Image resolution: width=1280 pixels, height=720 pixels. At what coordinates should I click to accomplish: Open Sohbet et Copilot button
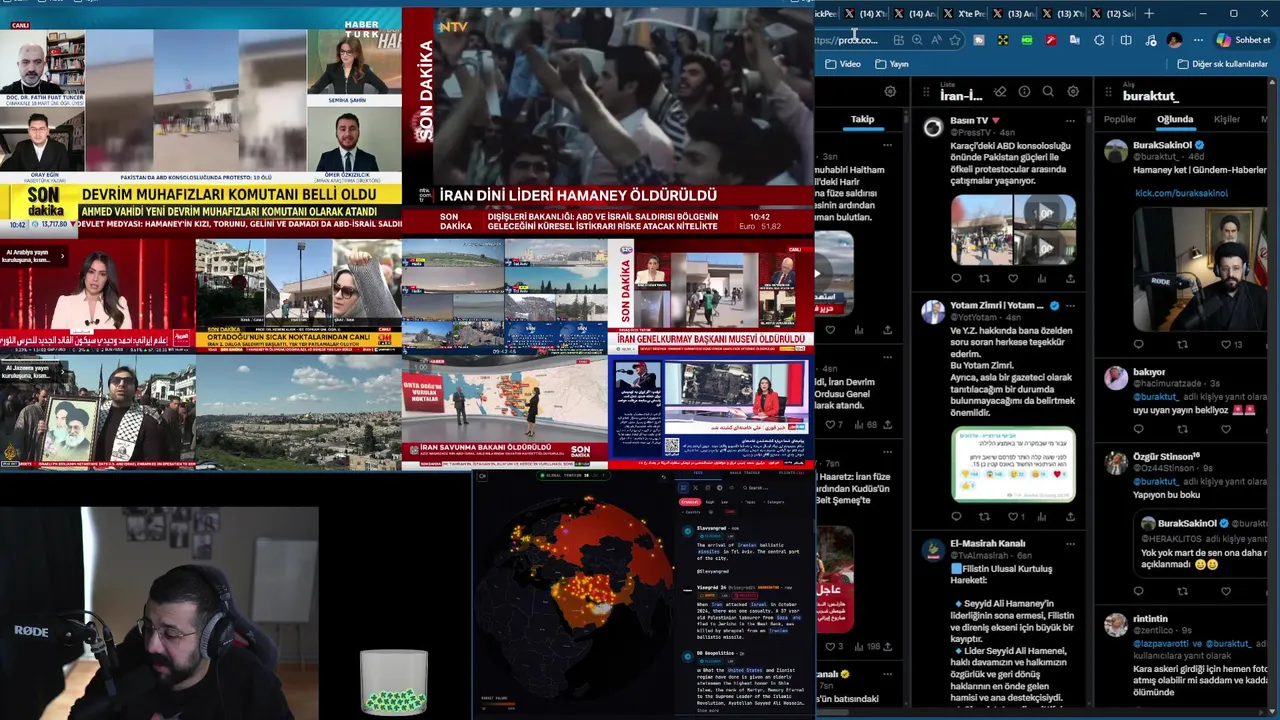pos(1243,40)
